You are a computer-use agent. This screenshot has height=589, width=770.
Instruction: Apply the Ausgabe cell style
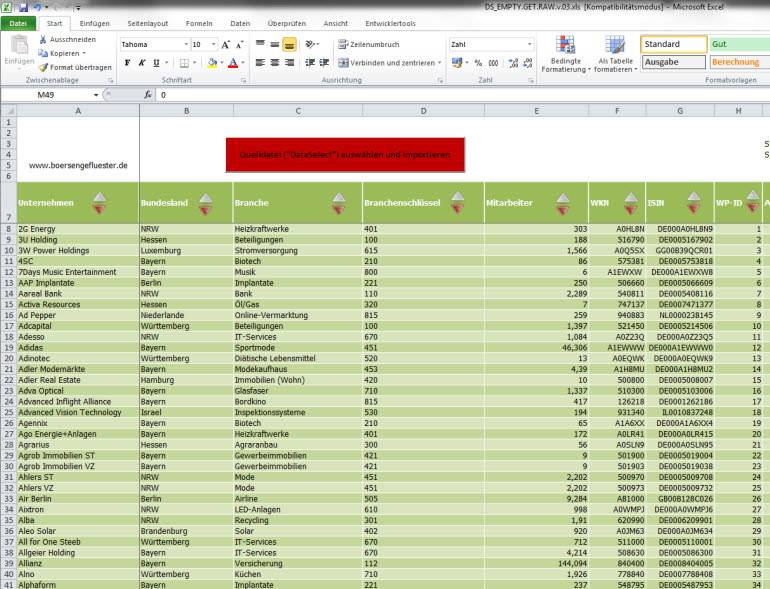(674, 62)
